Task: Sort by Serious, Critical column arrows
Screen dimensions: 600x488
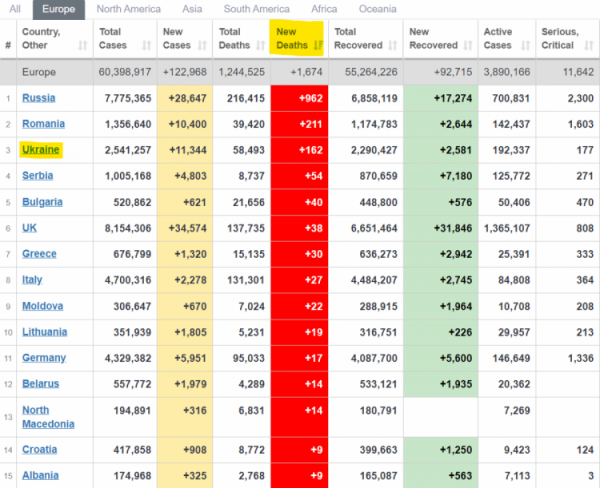Action: click(x=589, y=46)
